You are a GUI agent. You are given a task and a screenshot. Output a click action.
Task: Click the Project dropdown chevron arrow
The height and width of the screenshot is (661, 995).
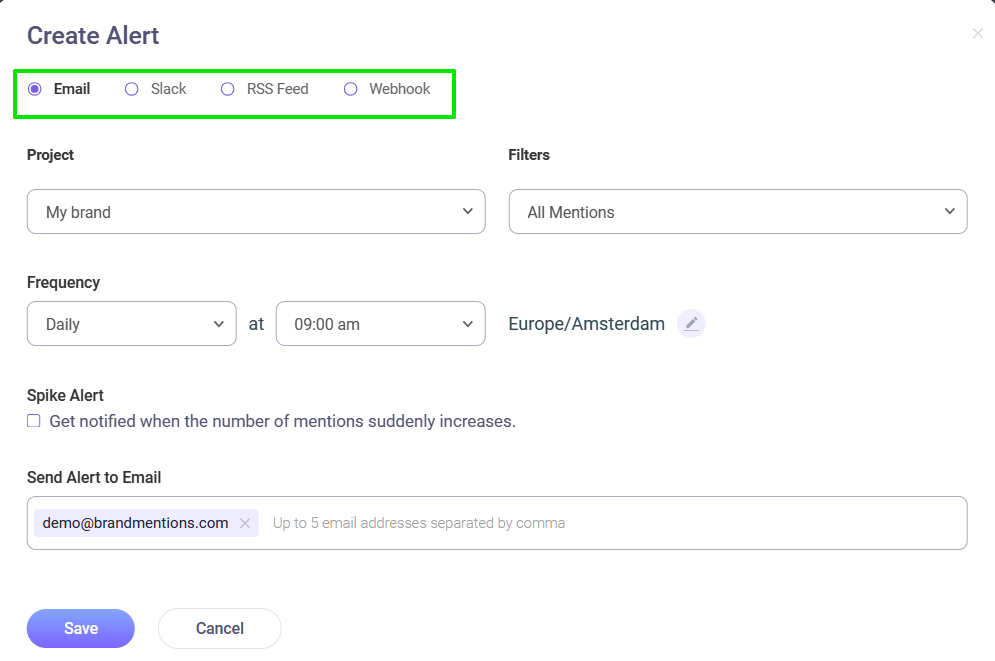468,211
